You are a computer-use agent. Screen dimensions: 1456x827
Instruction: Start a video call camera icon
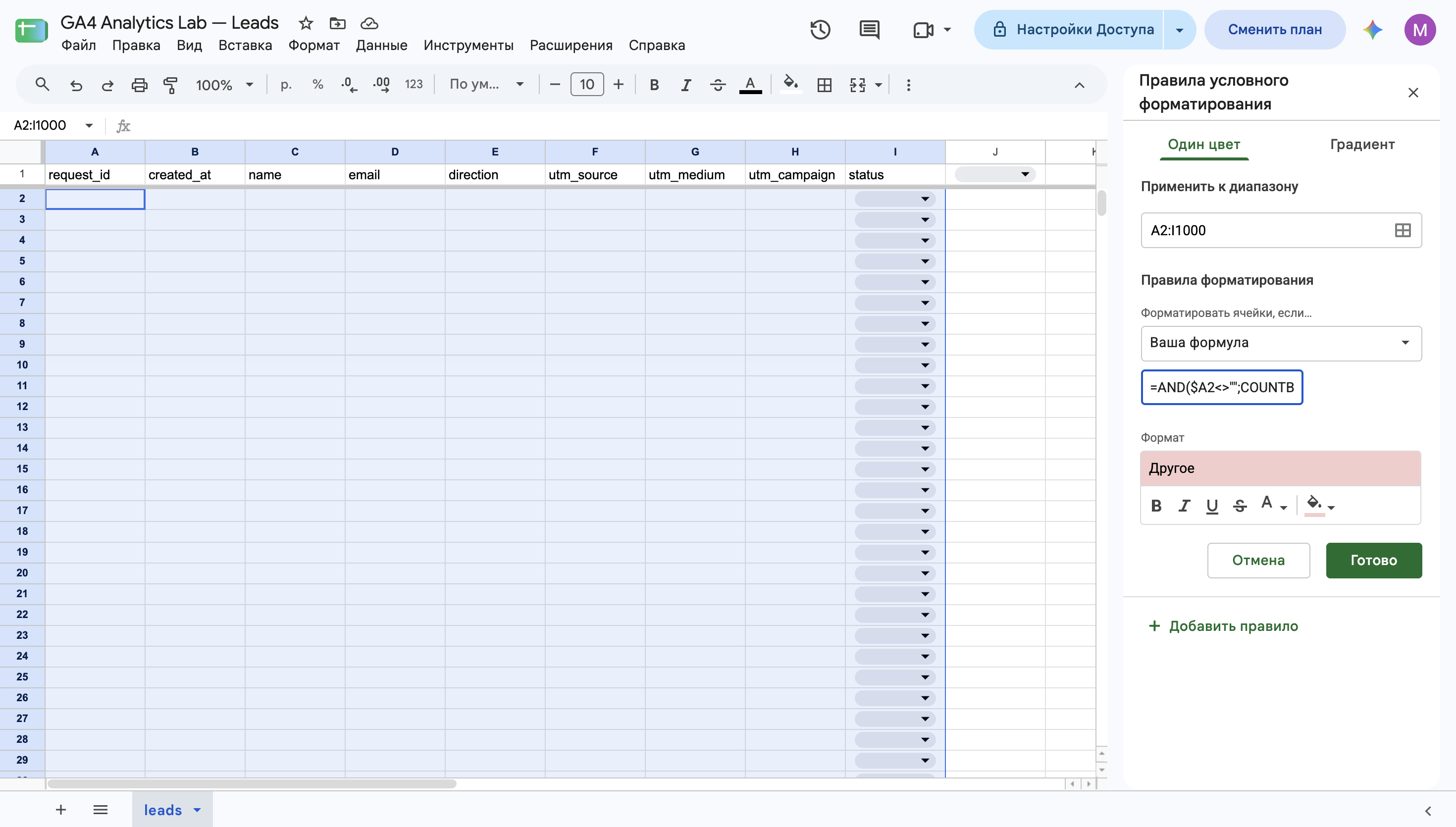(x=923, y=30)
